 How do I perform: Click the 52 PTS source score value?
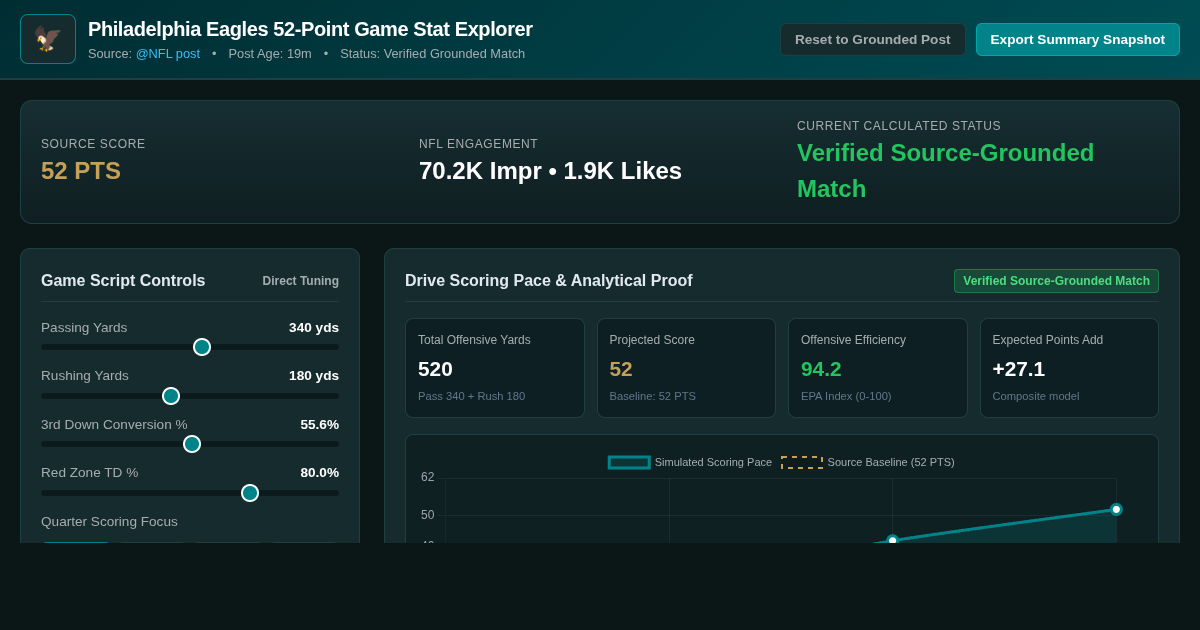click(x=81, y=171)
